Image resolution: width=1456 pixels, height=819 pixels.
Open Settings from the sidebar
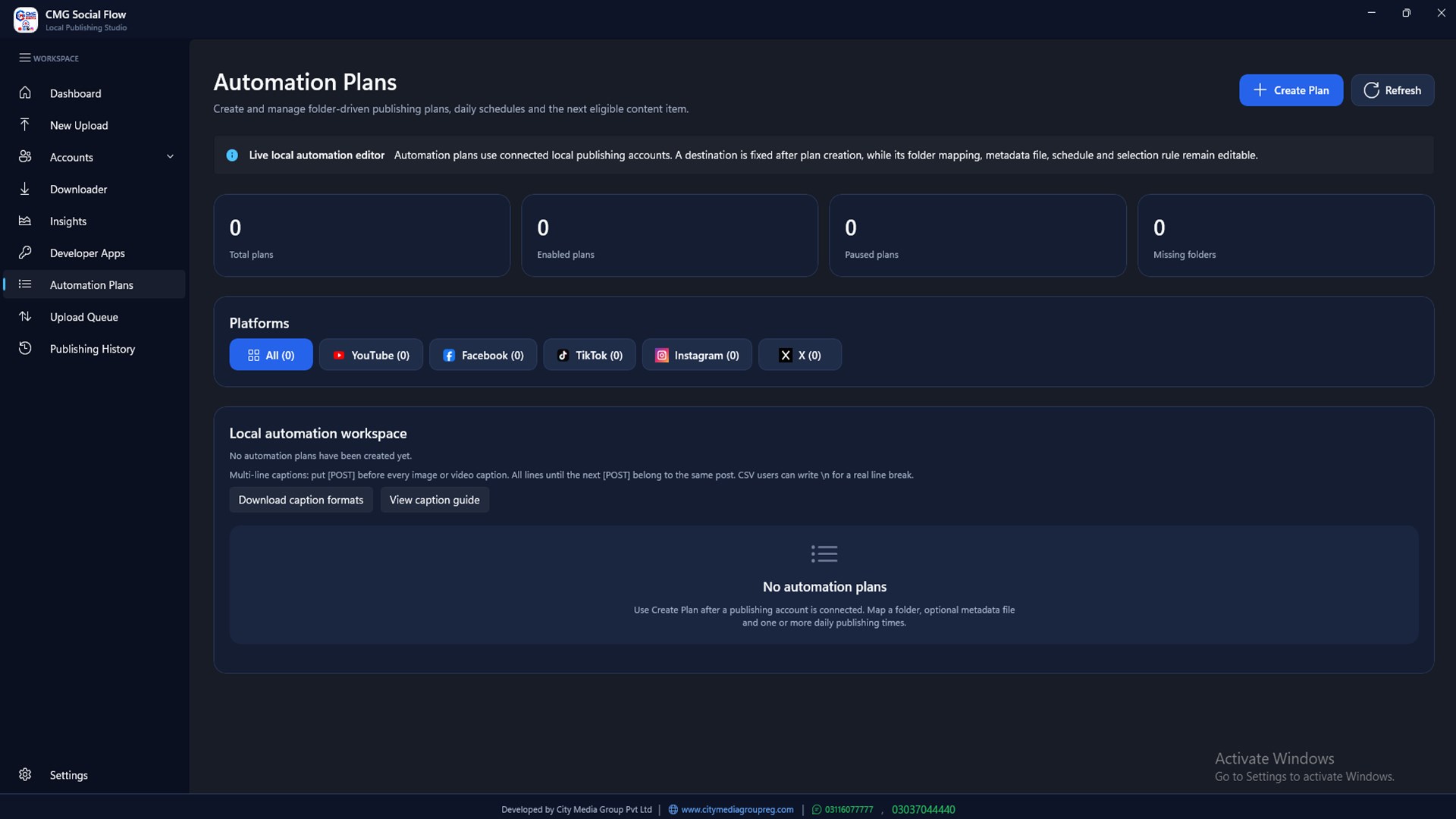(x=94, y=775)
